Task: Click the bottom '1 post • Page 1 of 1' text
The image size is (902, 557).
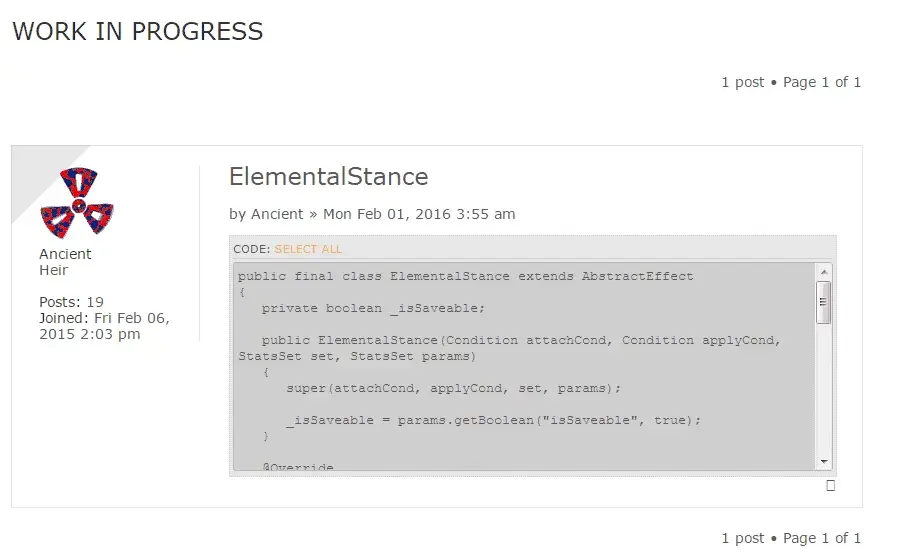Action: [x=791, y=538]
